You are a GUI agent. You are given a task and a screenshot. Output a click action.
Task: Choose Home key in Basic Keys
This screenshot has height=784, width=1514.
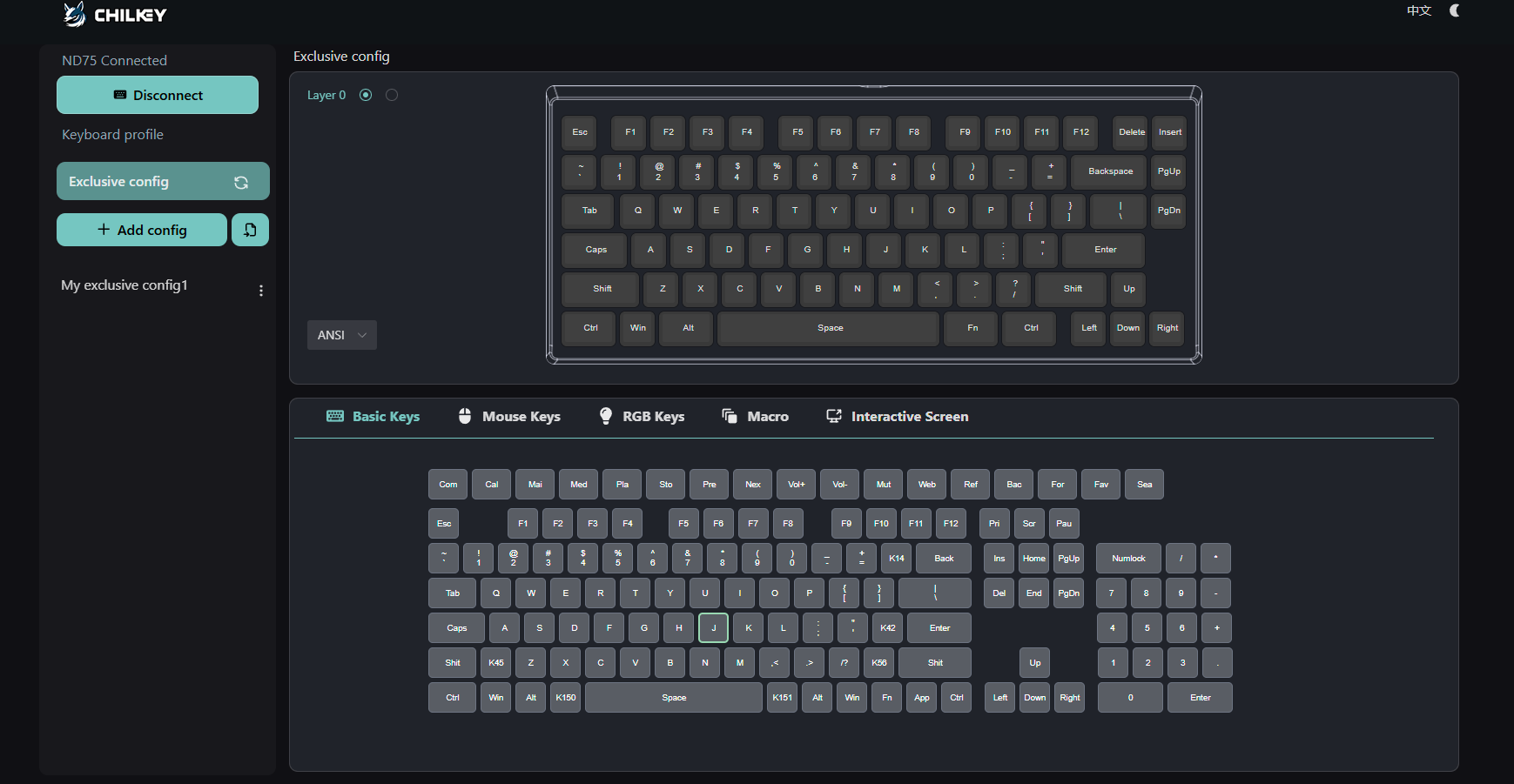click(1034, 559)
